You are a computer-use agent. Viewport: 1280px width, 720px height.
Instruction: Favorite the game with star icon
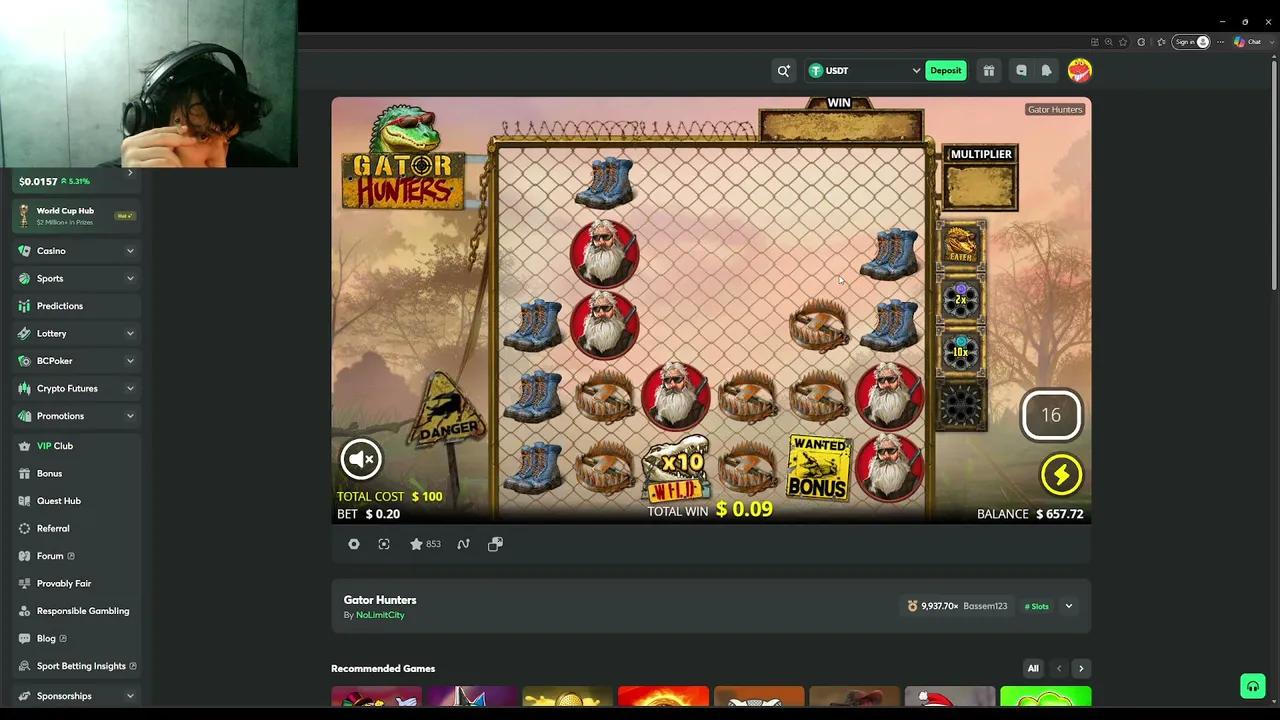(x=416, y=544)
